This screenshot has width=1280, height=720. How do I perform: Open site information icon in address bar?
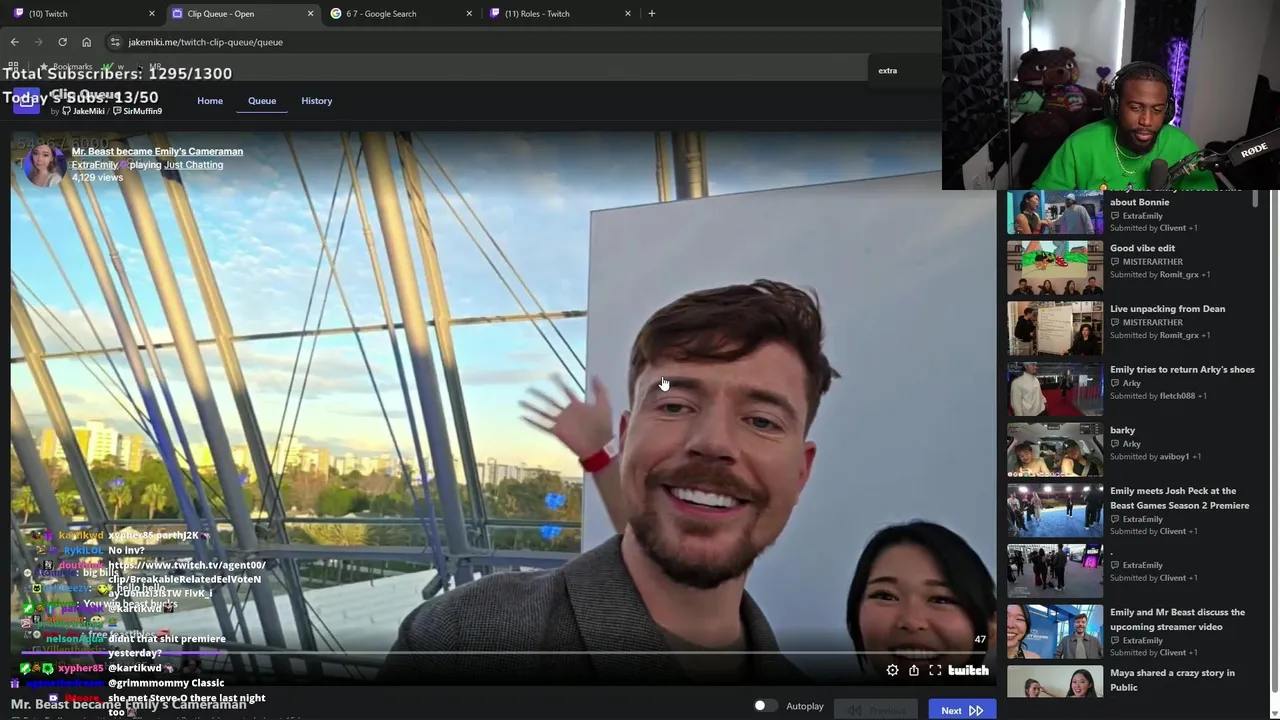(115, 42)
